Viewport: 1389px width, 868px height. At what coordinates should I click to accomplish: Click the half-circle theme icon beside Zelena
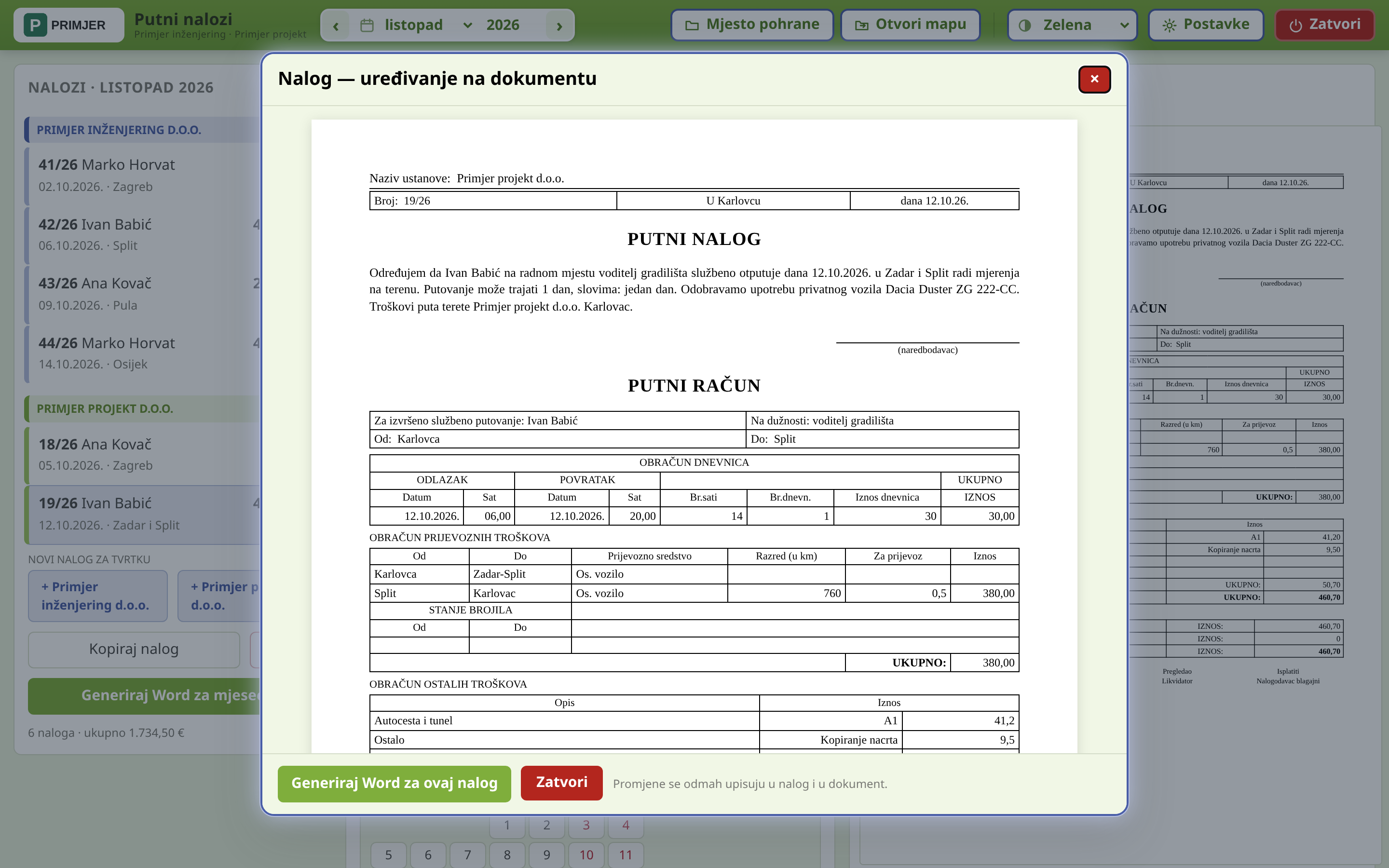tap(1024, 25)
